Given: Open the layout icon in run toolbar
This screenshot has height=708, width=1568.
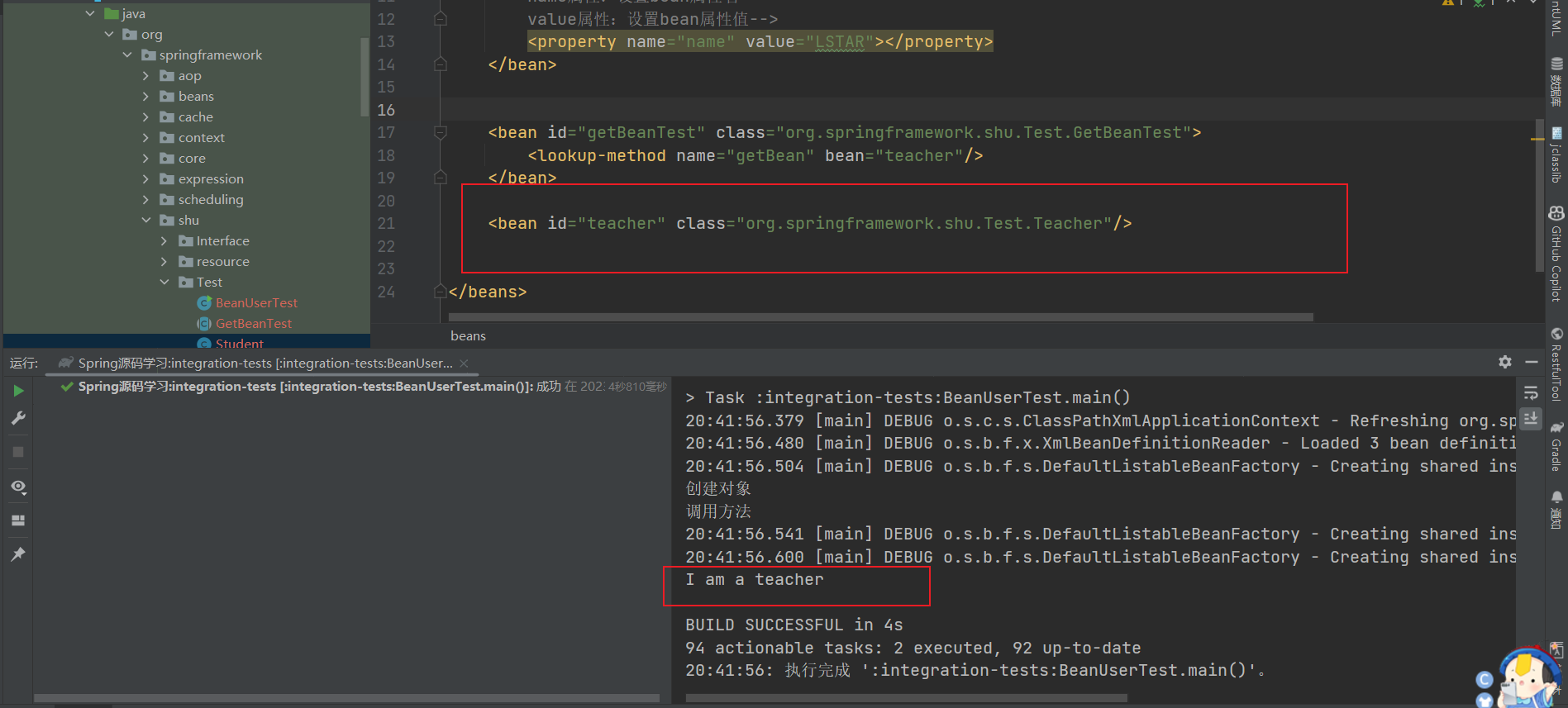Looking at the screenshot, I should 18,520.
